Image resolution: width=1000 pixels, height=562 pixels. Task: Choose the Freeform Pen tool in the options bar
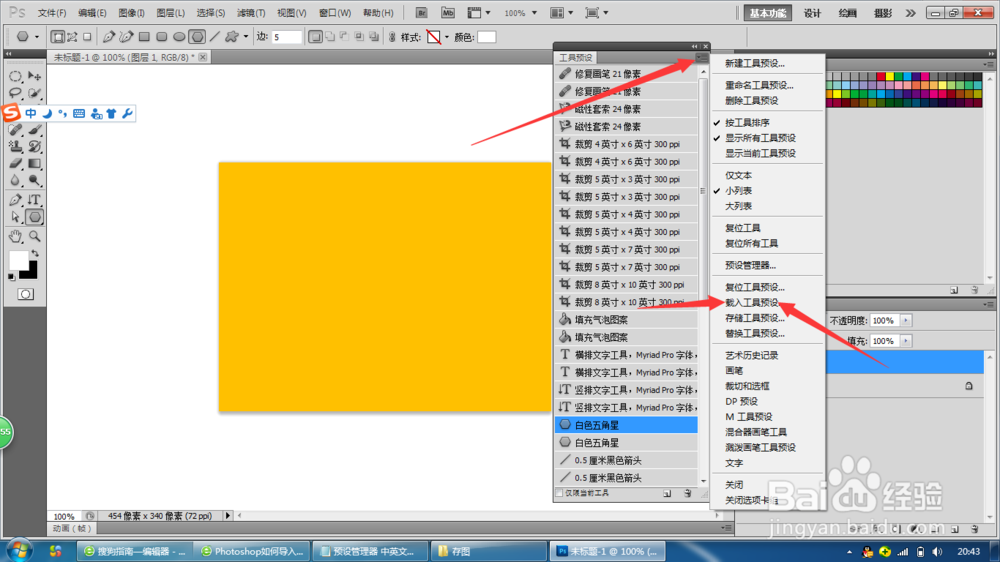[x=126, y=37]
